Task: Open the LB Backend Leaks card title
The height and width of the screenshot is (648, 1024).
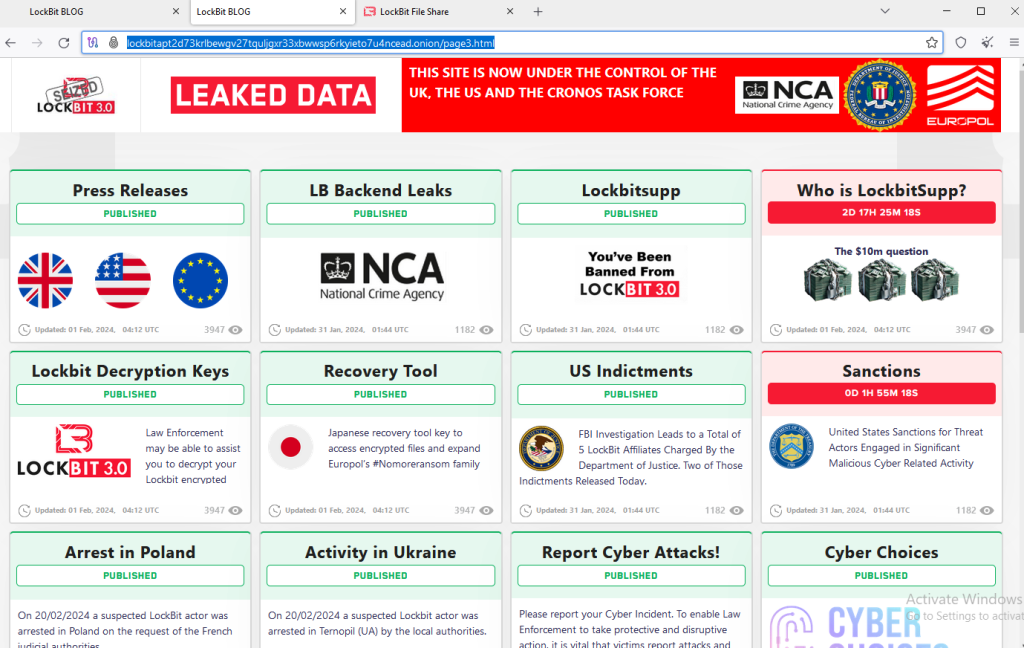Action: coord(381,190)
